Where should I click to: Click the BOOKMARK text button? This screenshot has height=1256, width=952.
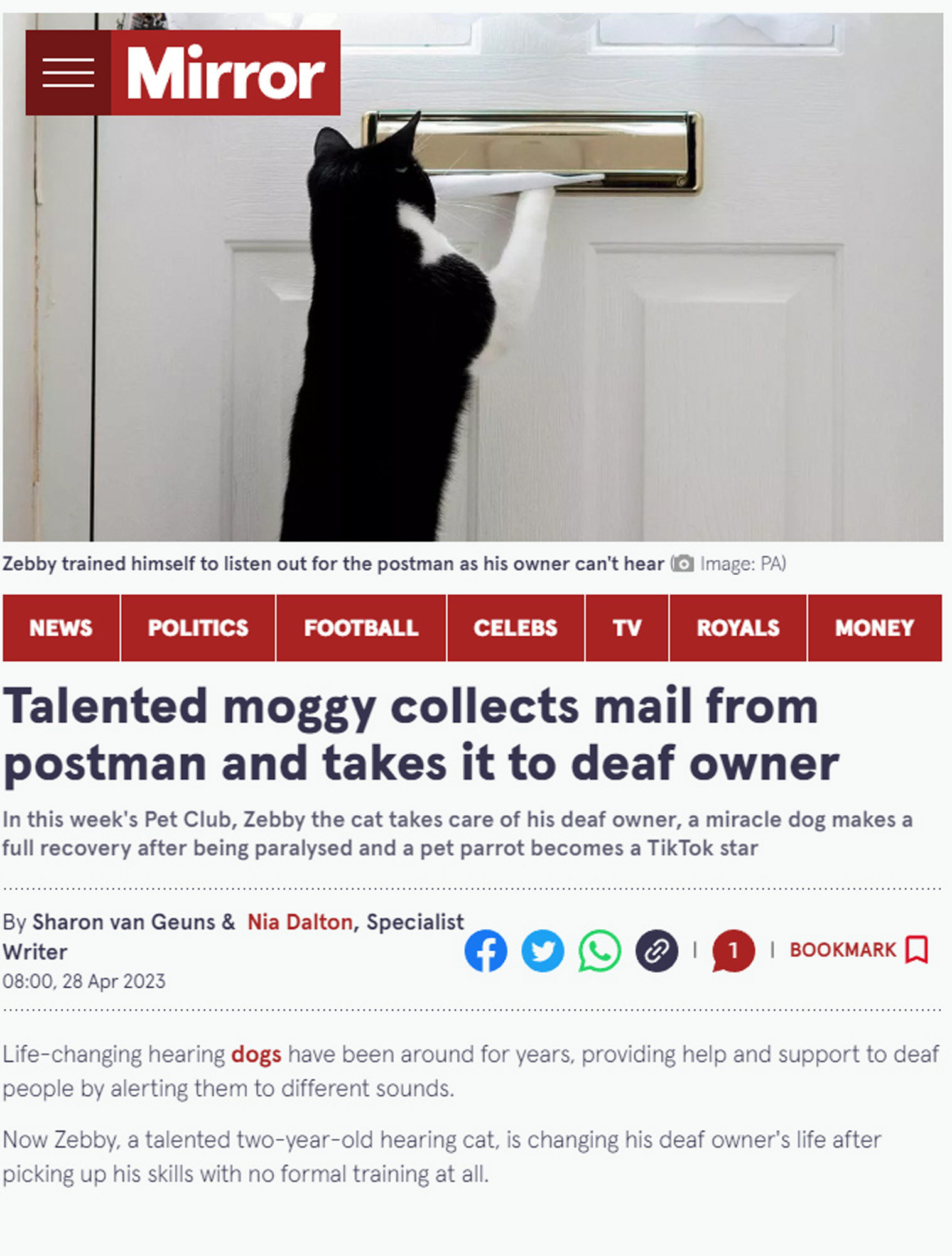click(x=843, y=950)
